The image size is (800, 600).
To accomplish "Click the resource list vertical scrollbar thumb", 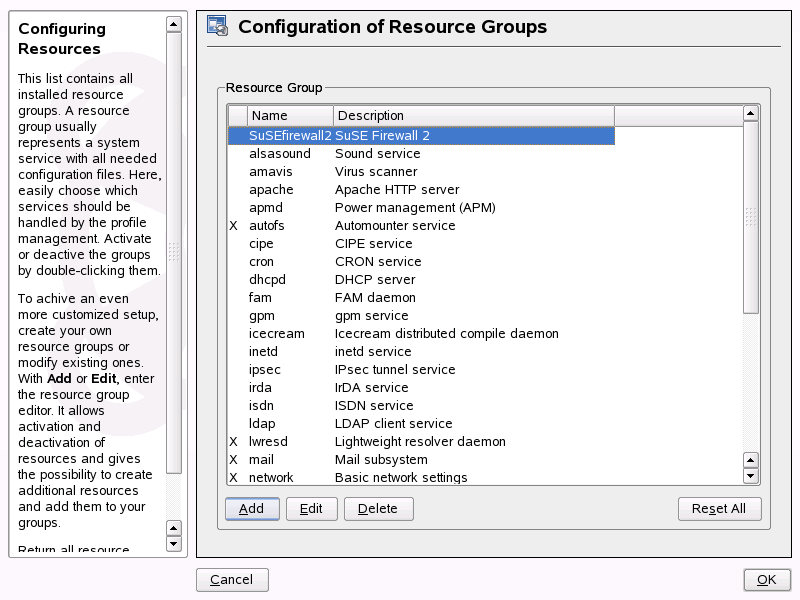I will point(751,218).
